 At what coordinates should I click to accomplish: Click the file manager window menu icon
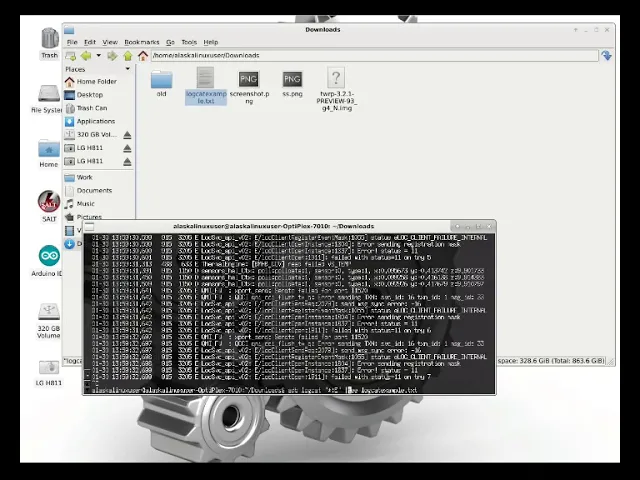coord(69,30)
